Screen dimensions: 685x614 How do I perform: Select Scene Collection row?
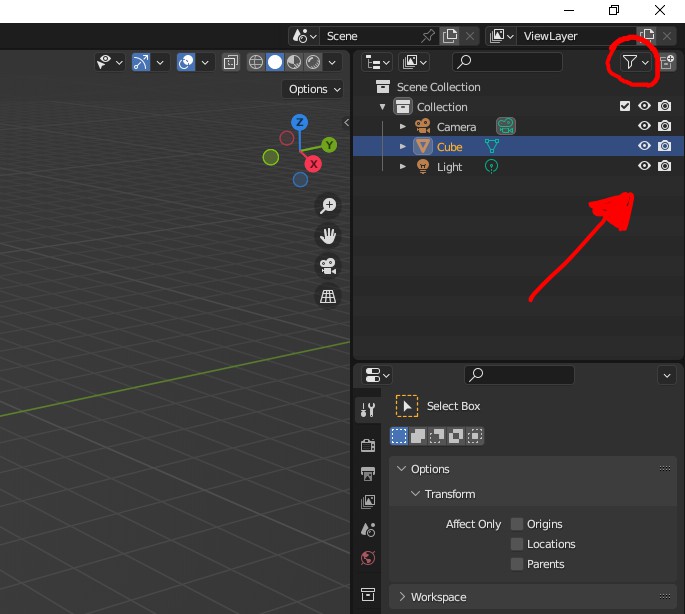pyautogui.click(x=518, y=87)
